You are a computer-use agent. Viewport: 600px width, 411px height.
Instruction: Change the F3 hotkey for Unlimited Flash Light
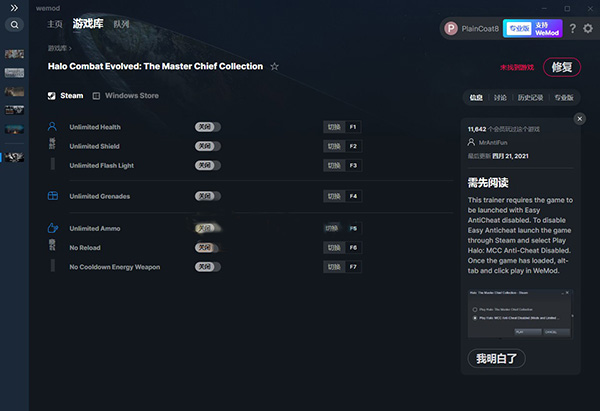pos(353,165)
